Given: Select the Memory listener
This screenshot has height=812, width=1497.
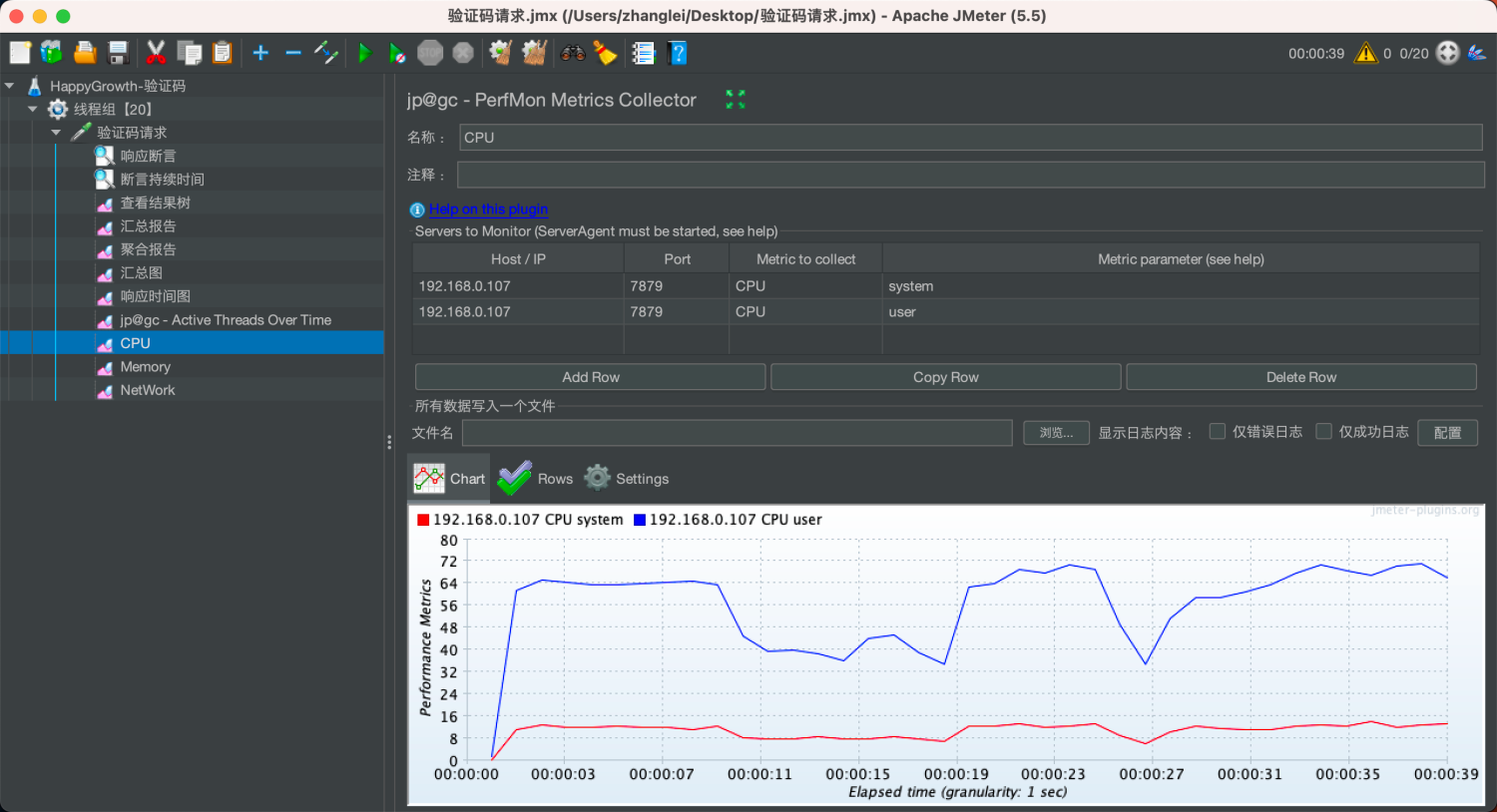Looking at the screenshot, I should [x=145, y=366].
